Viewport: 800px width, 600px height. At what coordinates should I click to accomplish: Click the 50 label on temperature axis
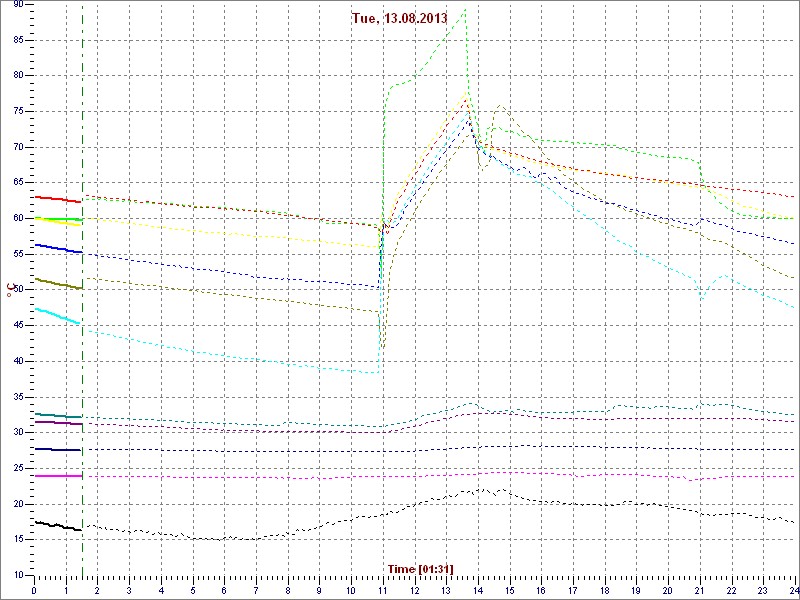point(18,290)
